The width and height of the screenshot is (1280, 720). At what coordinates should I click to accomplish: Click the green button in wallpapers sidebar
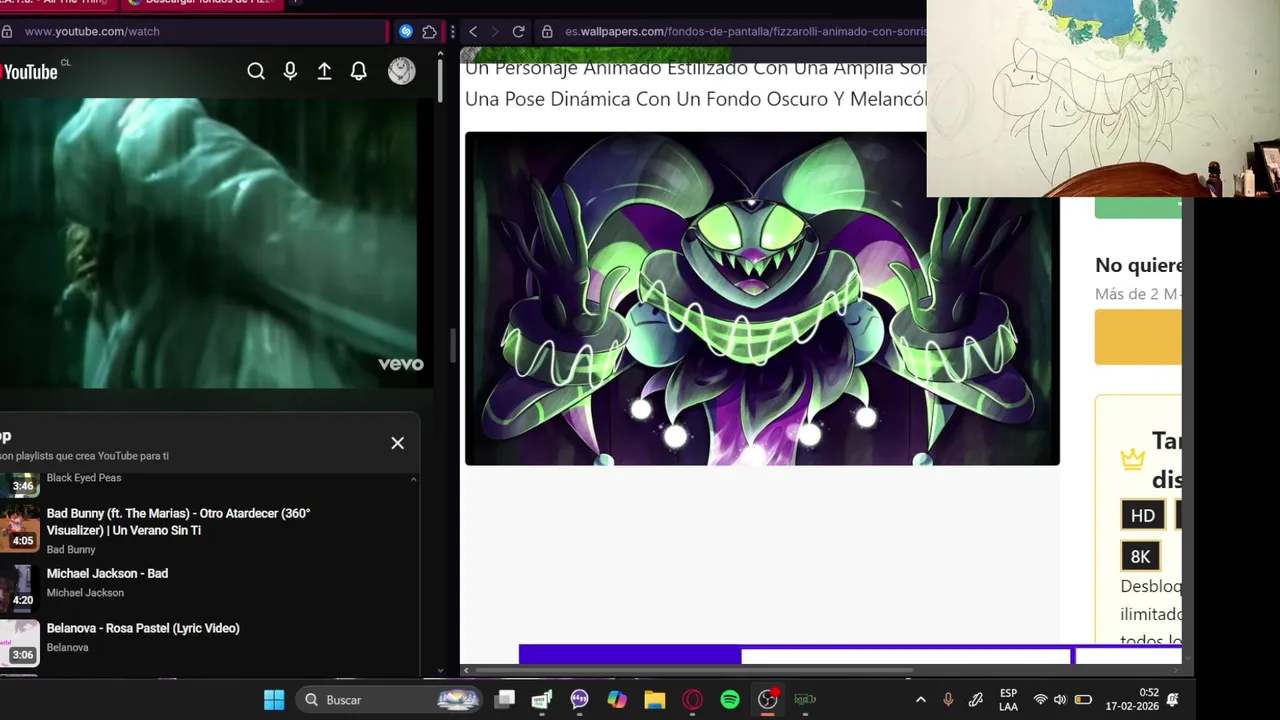[x=1138, y=208]
